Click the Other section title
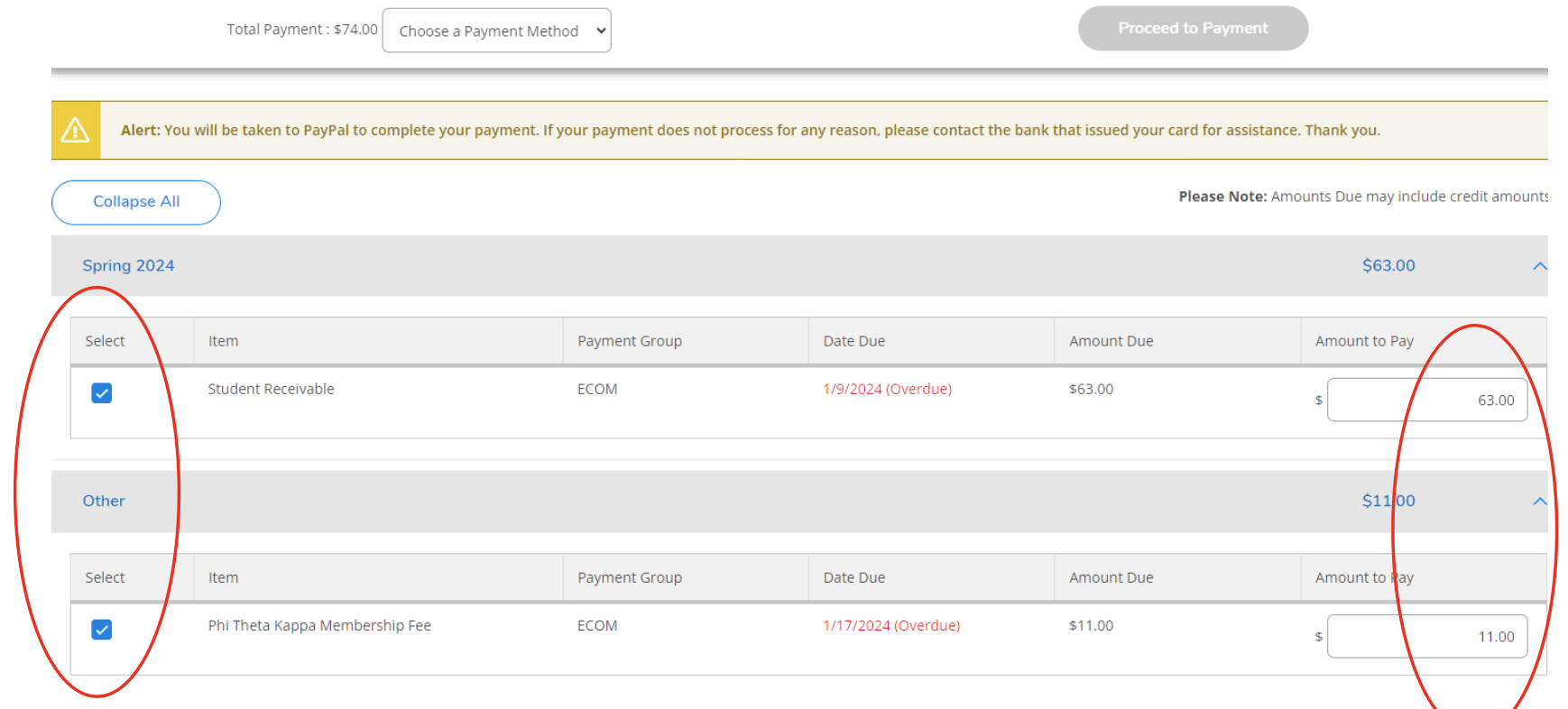Image resolution: width=1568 pixels, height=709 pixels. click(104, 502)
